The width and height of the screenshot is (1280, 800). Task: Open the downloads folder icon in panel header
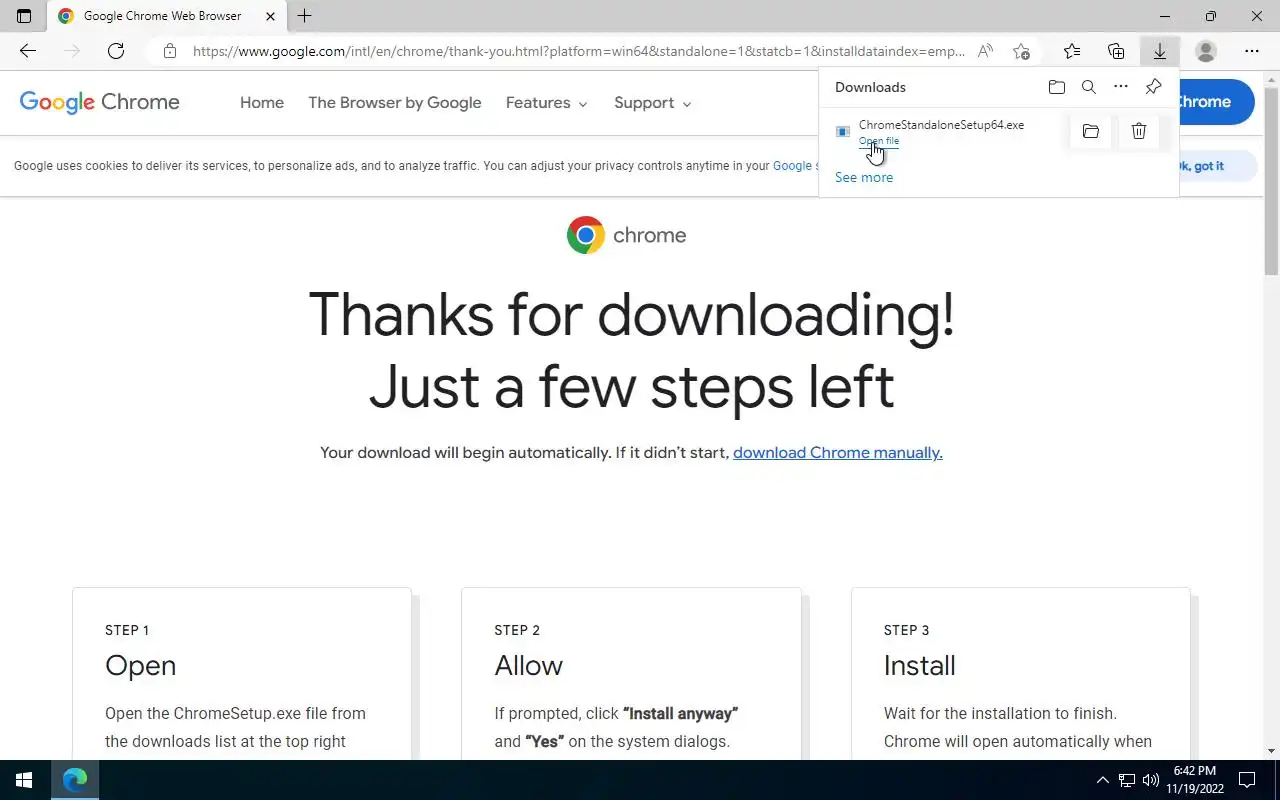(x=1057, y=87)
